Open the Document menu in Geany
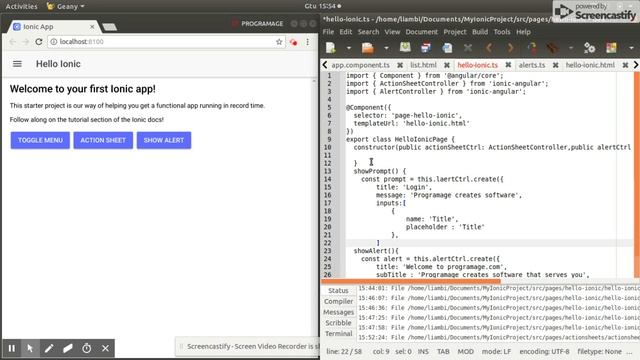Image resolution: width=640 pixels, height=360 pixels. pos(422,32)
